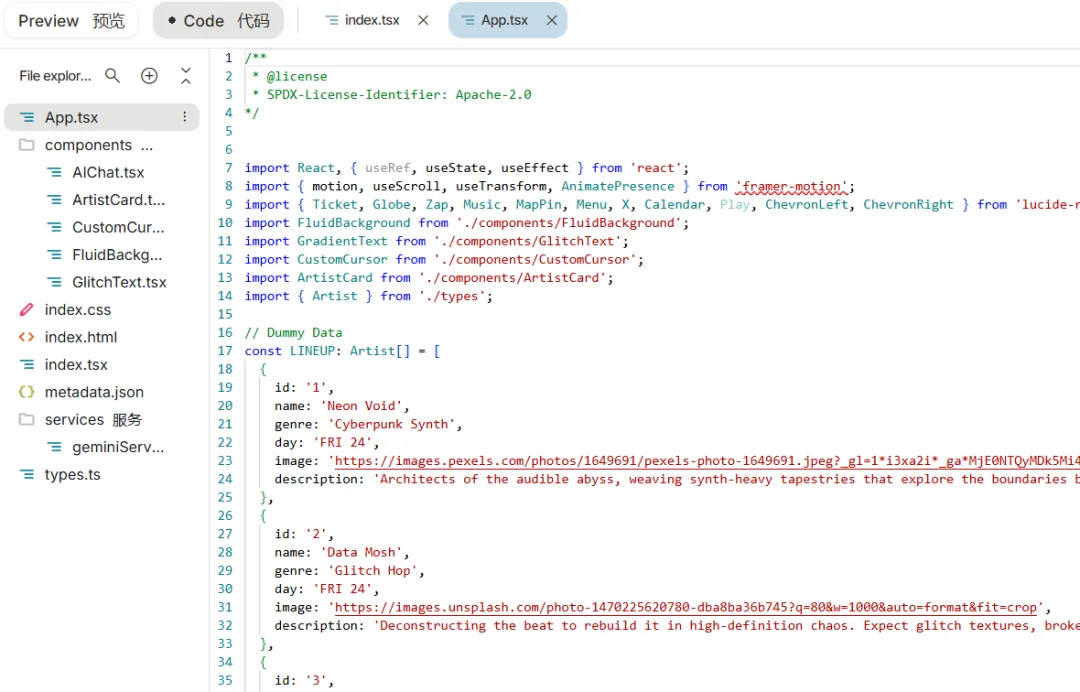1080x692 pixels.
Task: Open the App.tsx more options menu
Action: point(185,117)
